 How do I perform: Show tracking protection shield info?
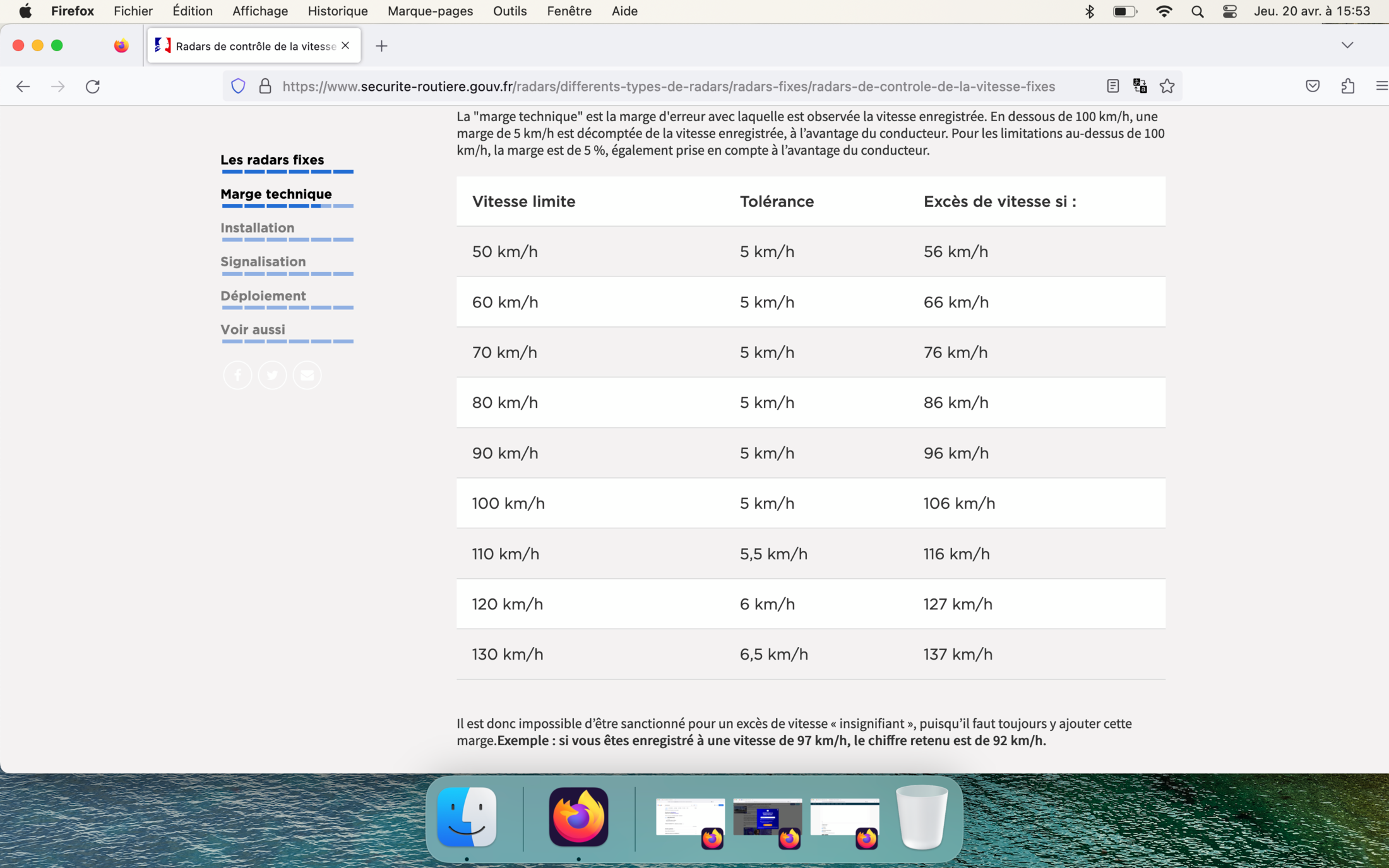[x=238, y=86]
